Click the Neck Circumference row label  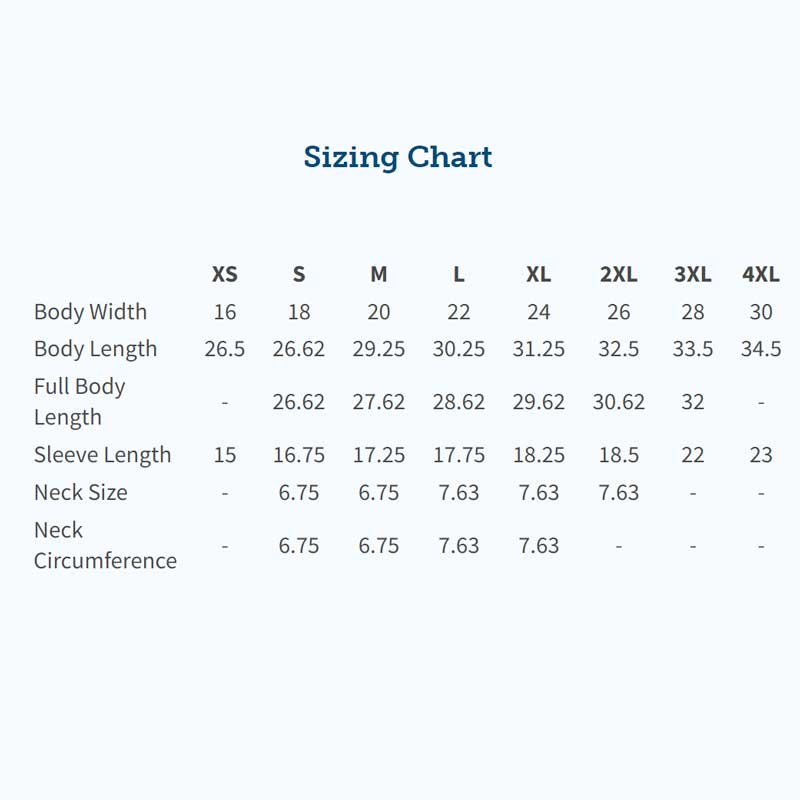(x=105, y=545)
